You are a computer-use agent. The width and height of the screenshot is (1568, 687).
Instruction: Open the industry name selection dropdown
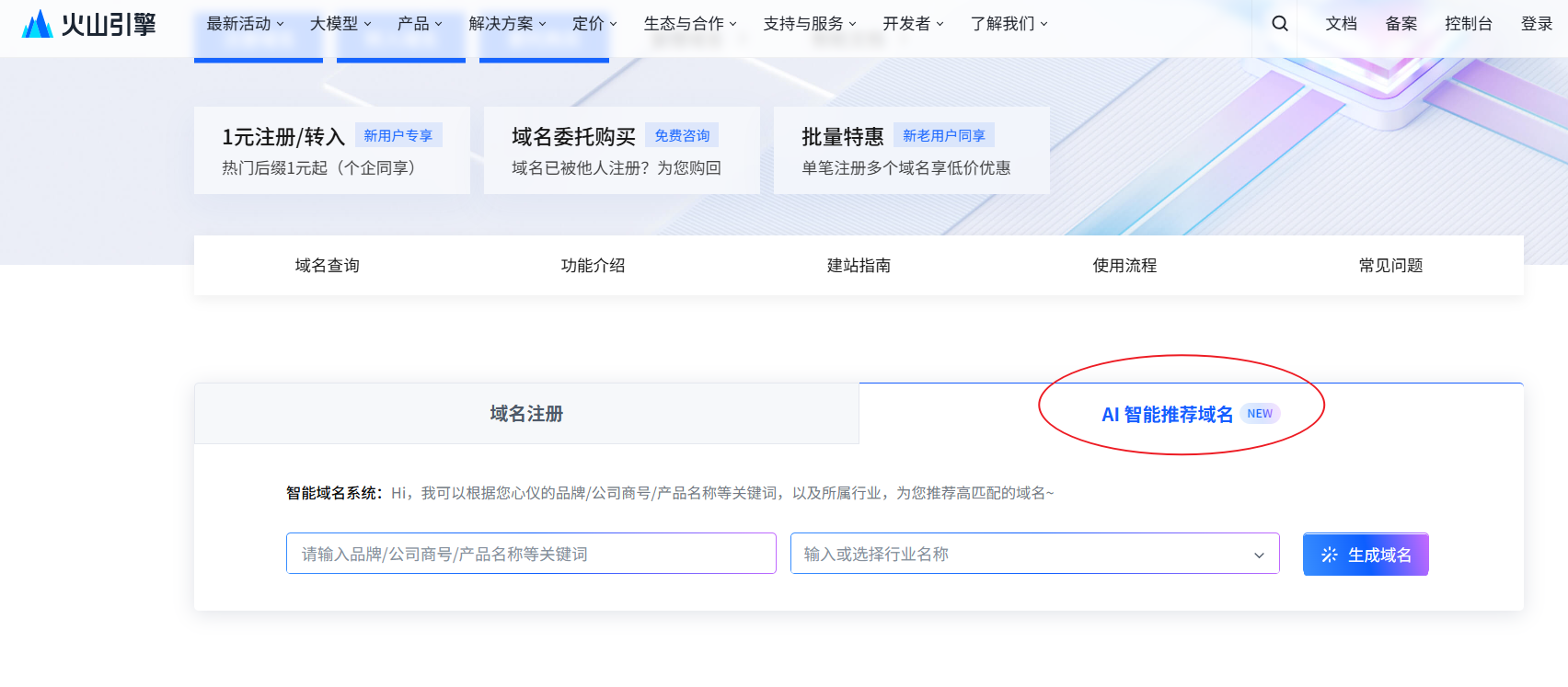(x=1034, y=554)
